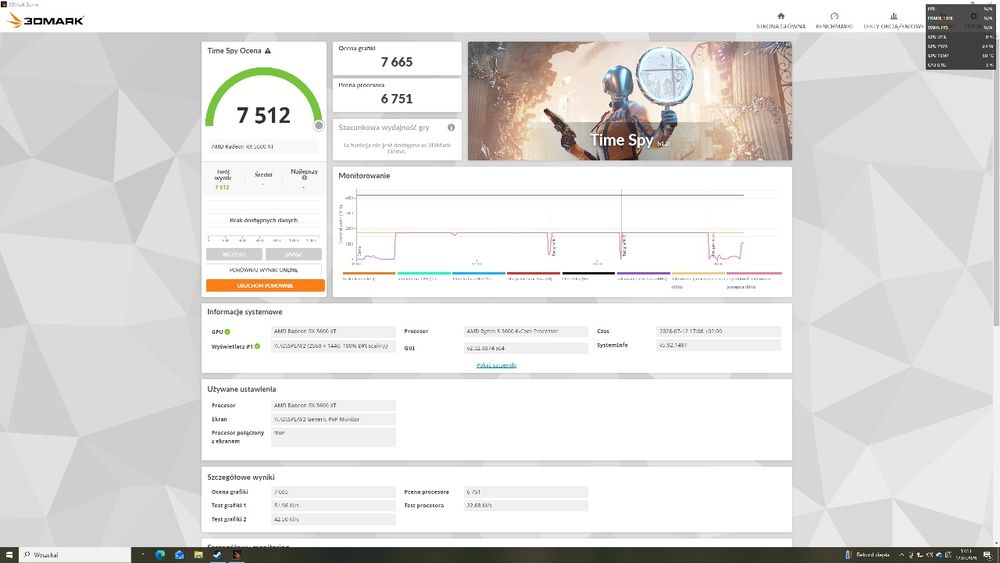
Task: Toggle the blue chart legend series
Action: click(478, 276)
